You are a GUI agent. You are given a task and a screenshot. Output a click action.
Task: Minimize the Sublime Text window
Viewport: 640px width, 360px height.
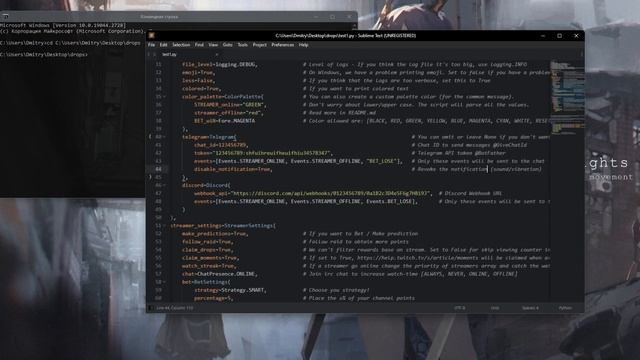click(543, 36)
